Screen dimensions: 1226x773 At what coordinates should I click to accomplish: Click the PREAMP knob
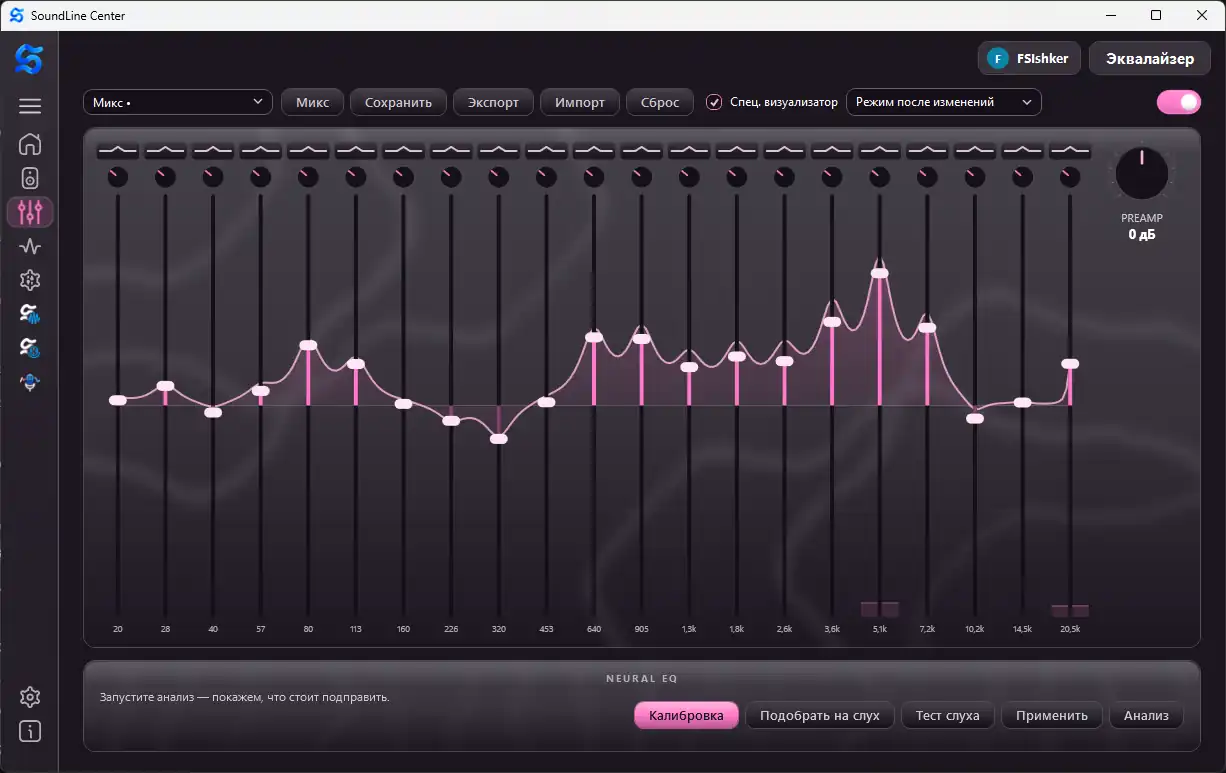pos(1142,174)
